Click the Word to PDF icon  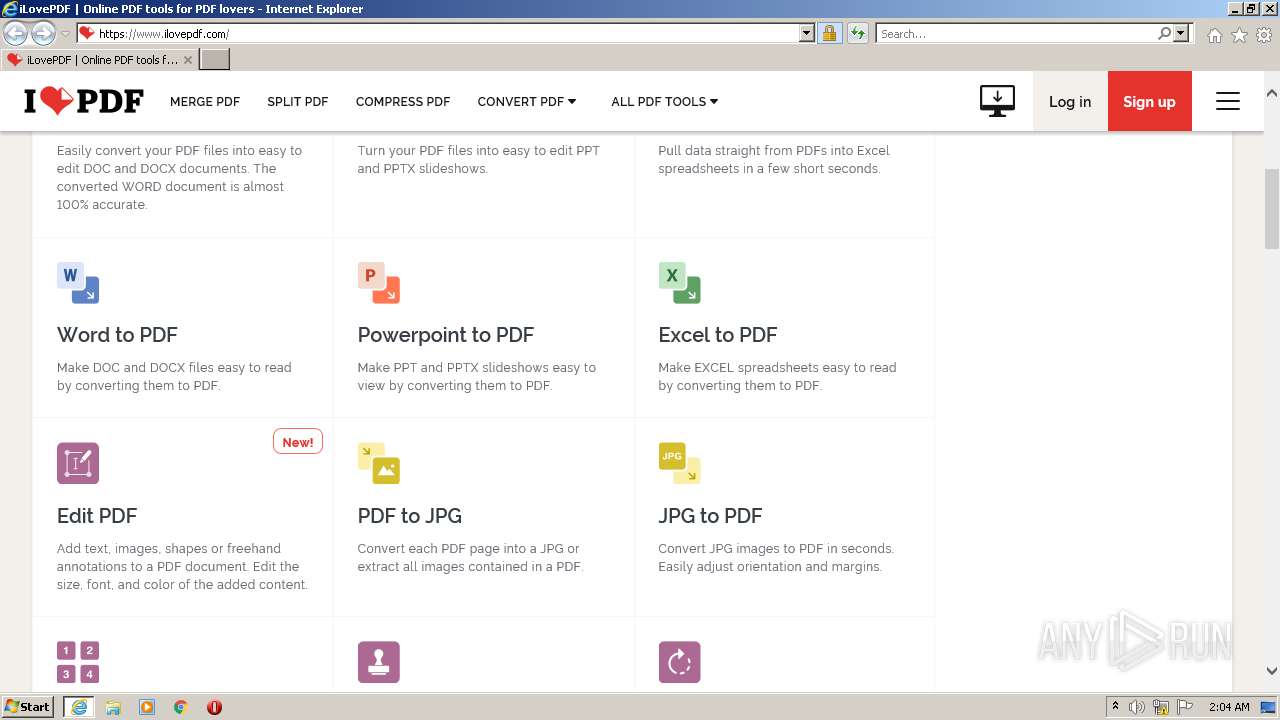tap(78, 283)
